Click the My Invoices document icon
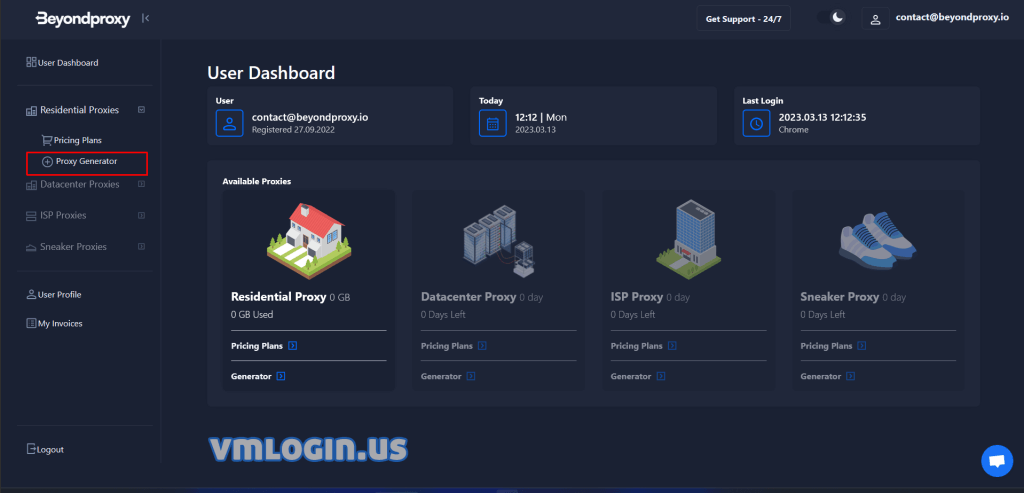1024x493 pixels. coord(31,323)
